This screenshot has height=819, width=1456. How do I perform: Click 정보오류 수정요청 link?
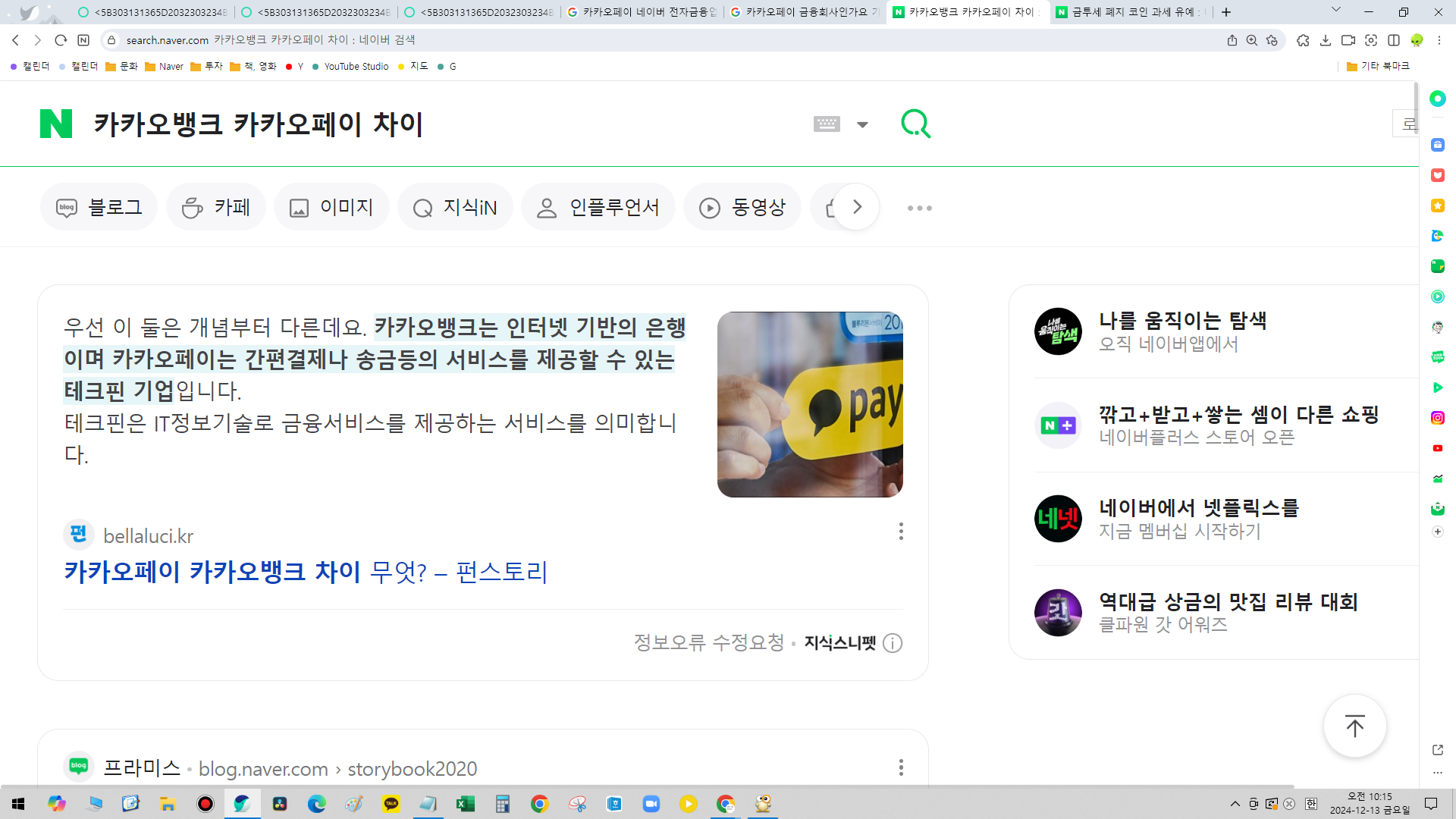click(x=709, y=642)
